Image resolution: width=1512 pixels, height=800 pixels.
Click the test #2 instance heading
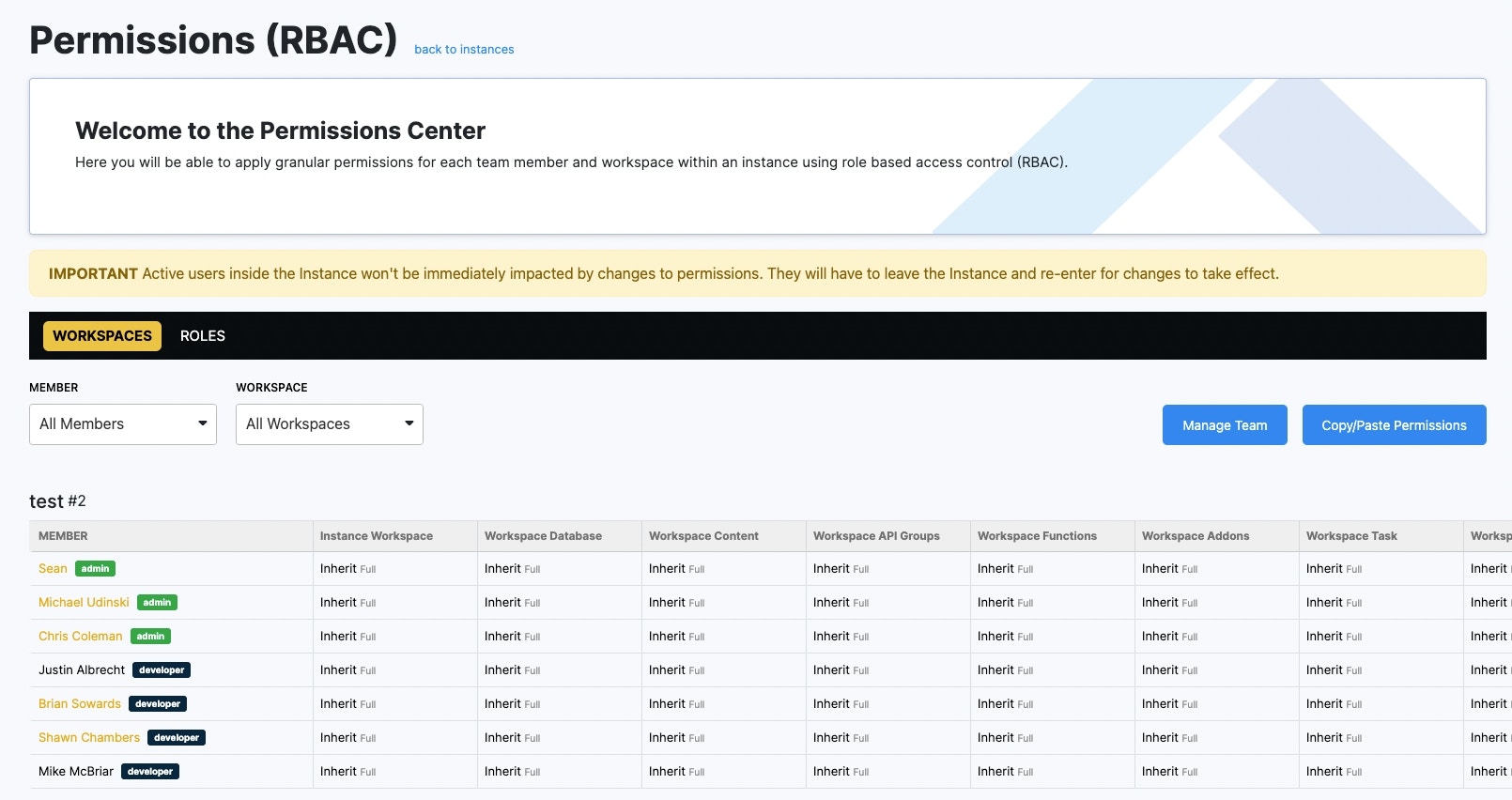coord(57,501)
